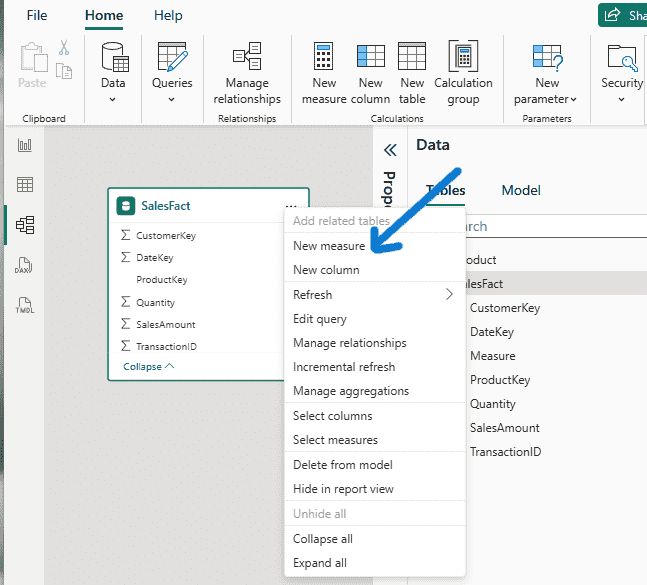The image size is (647, 585).
Task: Select Product table in Data pane
Action: point(554,260)
